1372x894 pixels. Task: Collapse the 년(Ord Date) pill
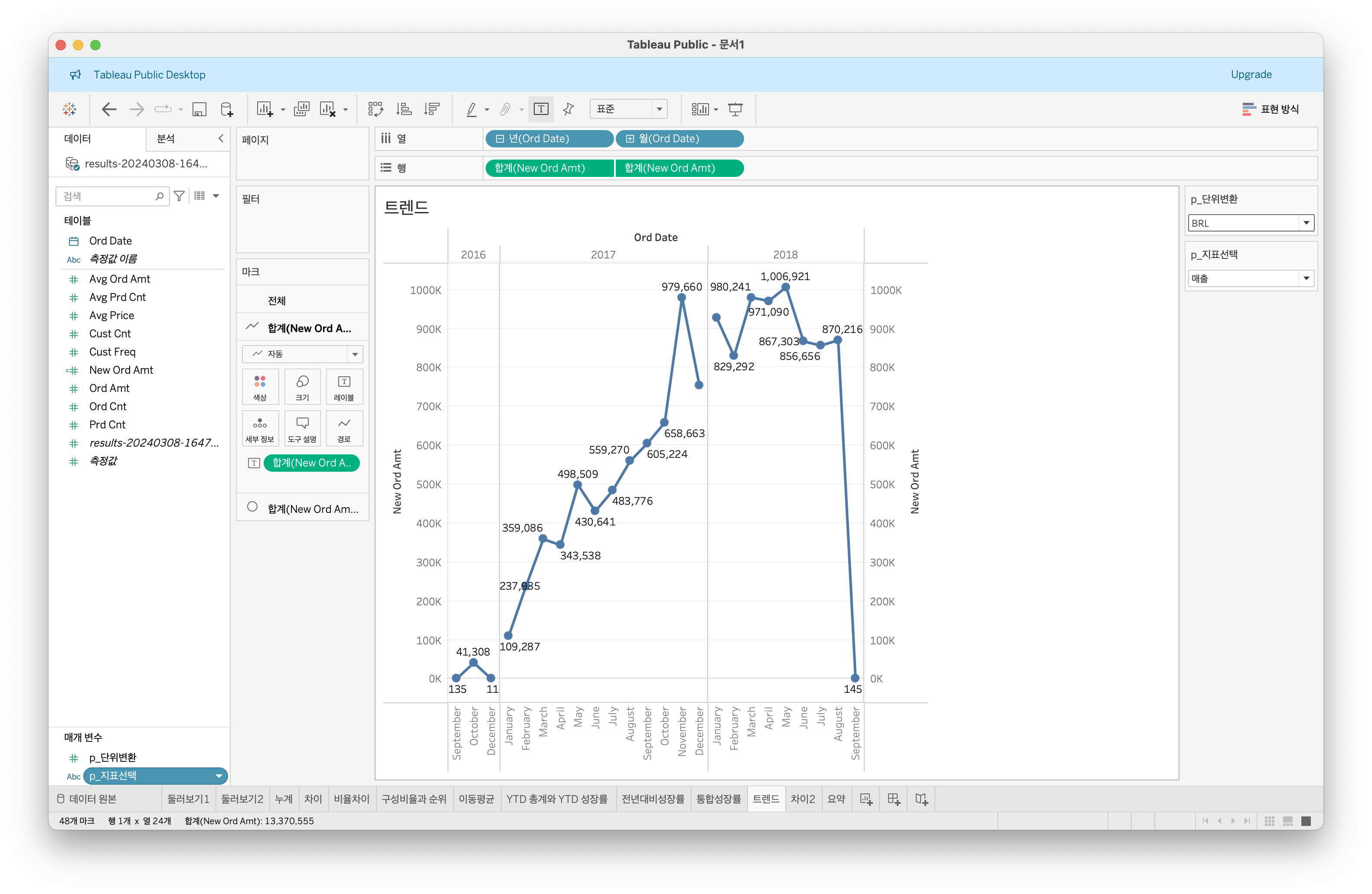(x=500, y=139)
